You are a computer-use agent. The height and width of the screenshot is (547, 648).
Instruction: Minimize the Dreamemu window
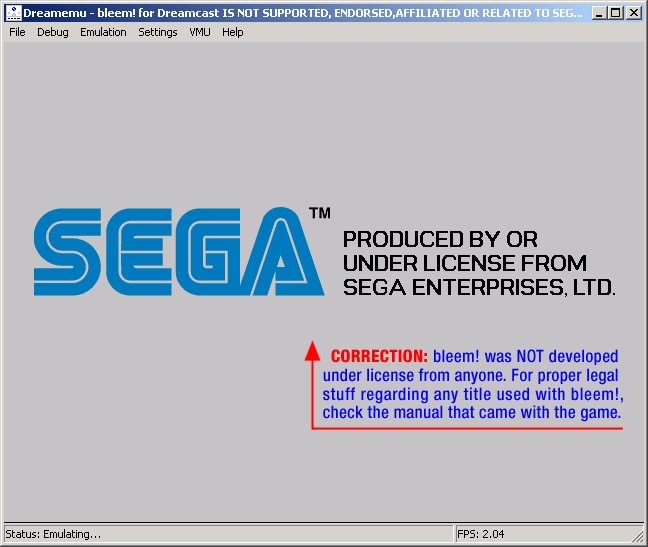(599, 13)
